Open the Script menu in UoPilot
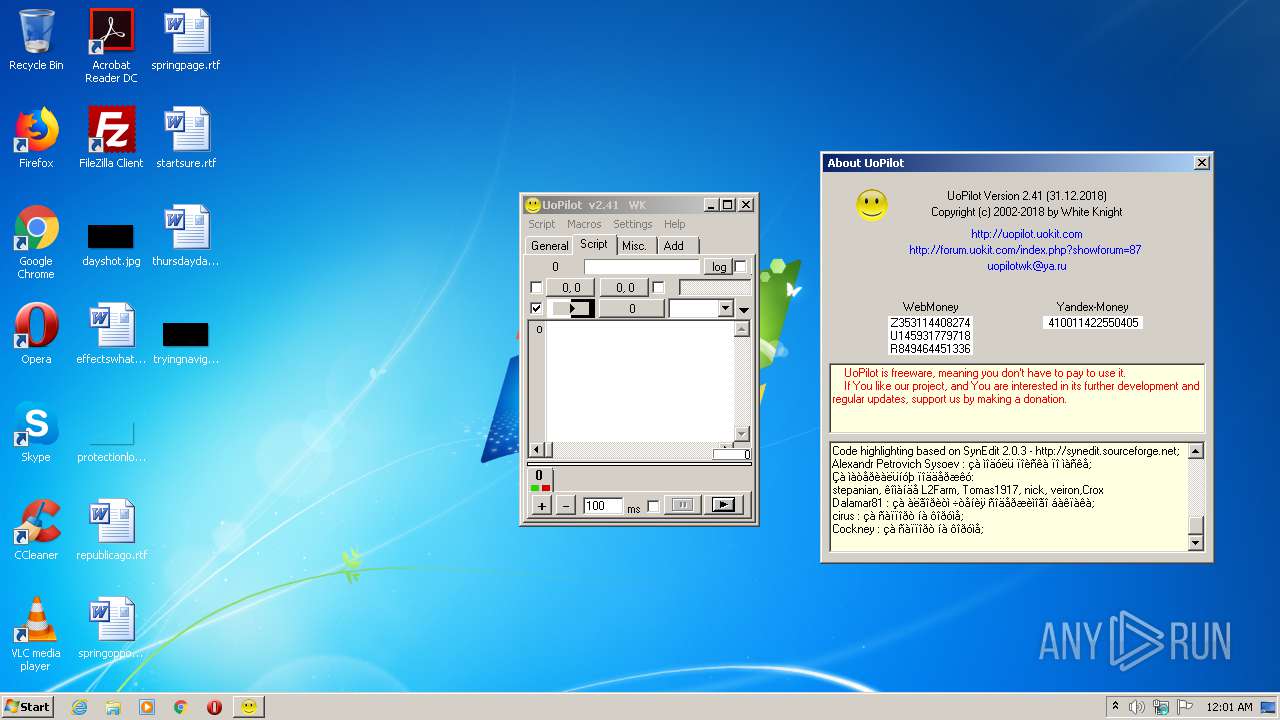The image size is (1280, 720). pyautogui.click(x=542, y=224)
